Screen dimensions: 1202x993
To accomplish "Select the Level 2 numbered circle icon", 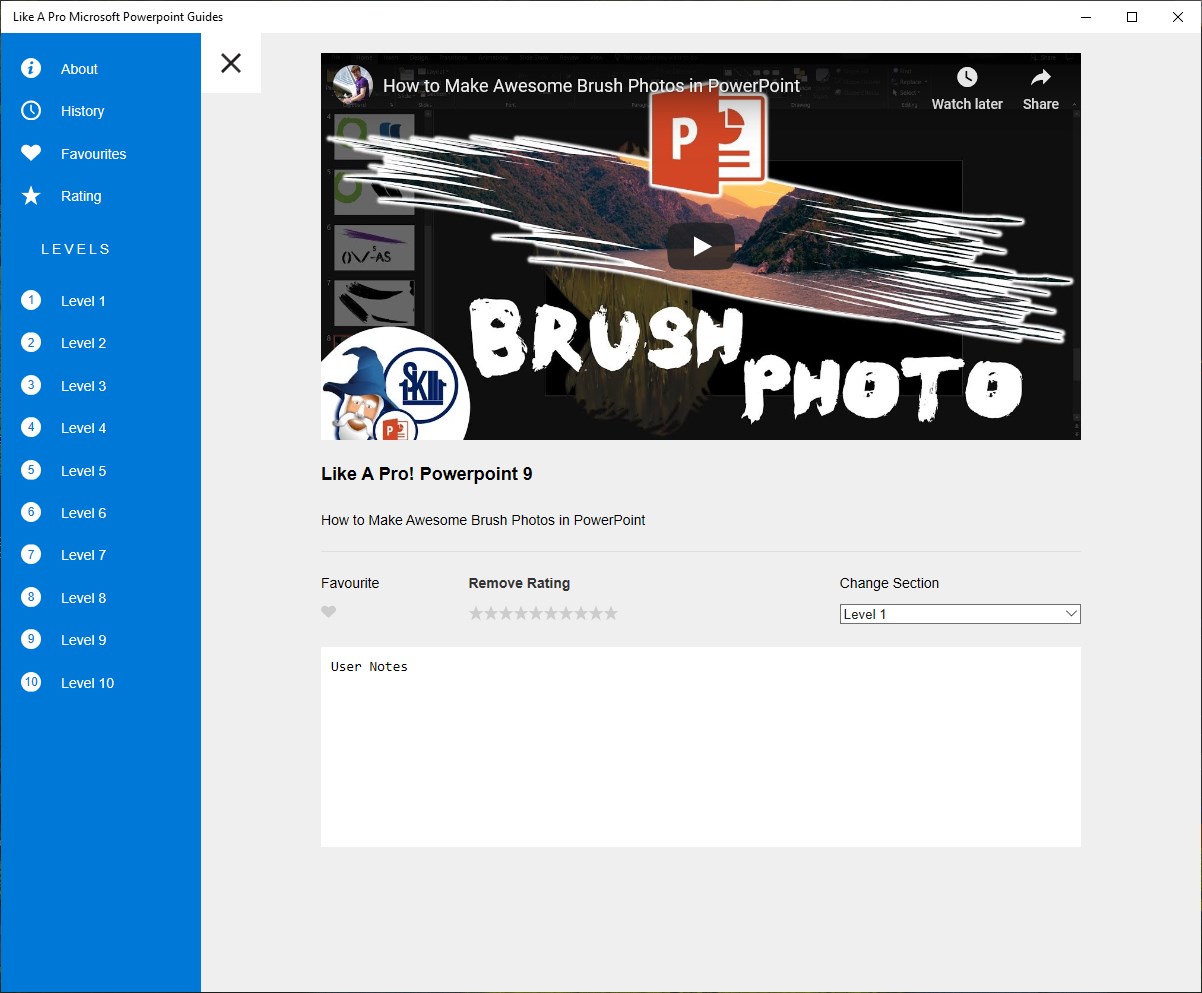I will 31,343.
